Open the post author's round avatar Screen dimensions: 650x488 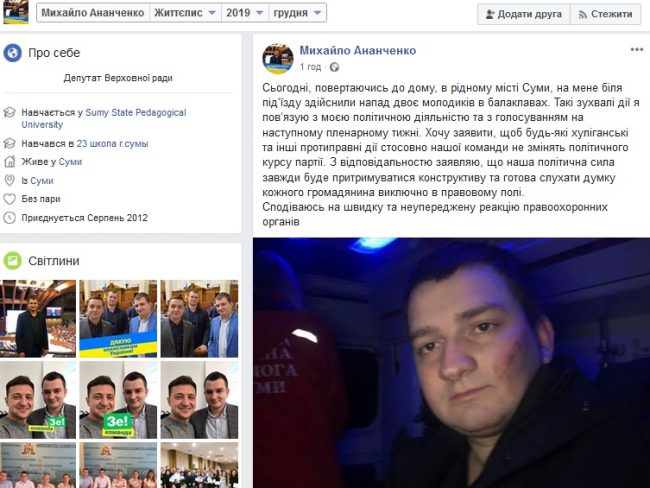[x=278, y=58]
